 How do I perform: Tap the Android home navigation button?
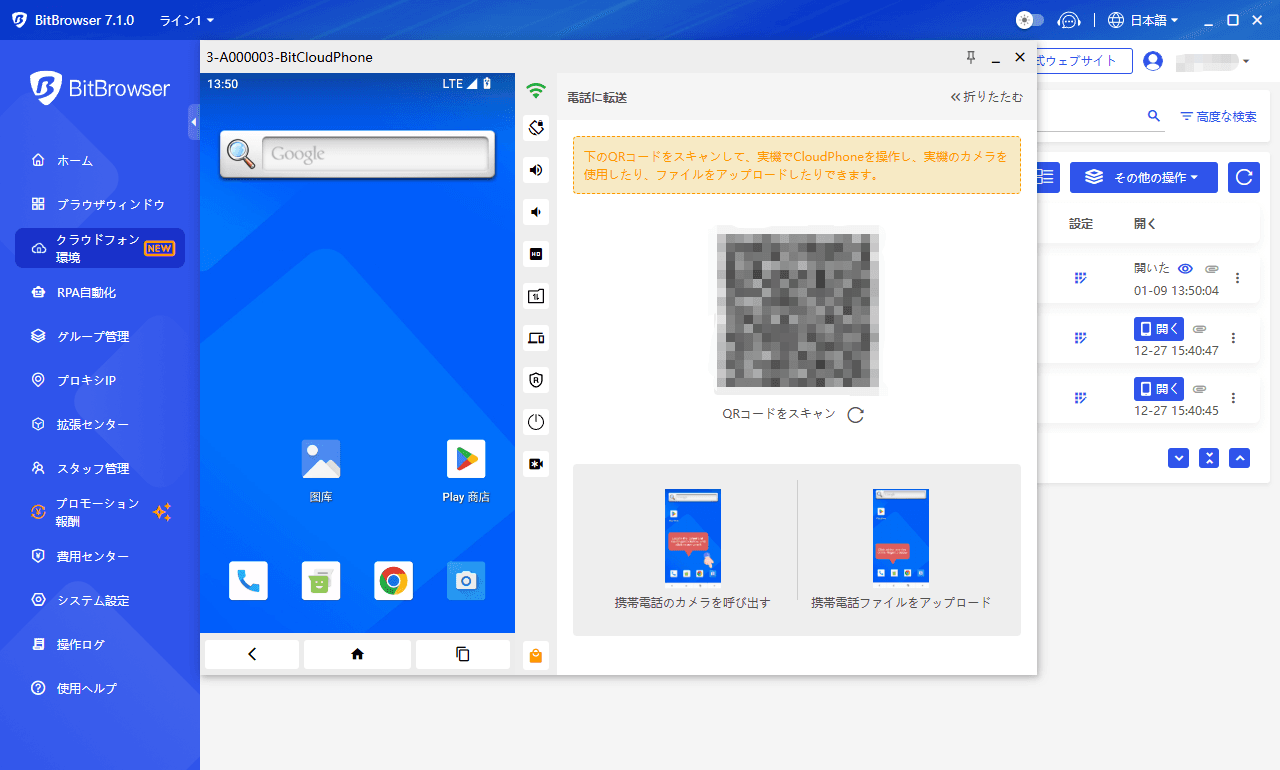point(357,654)
